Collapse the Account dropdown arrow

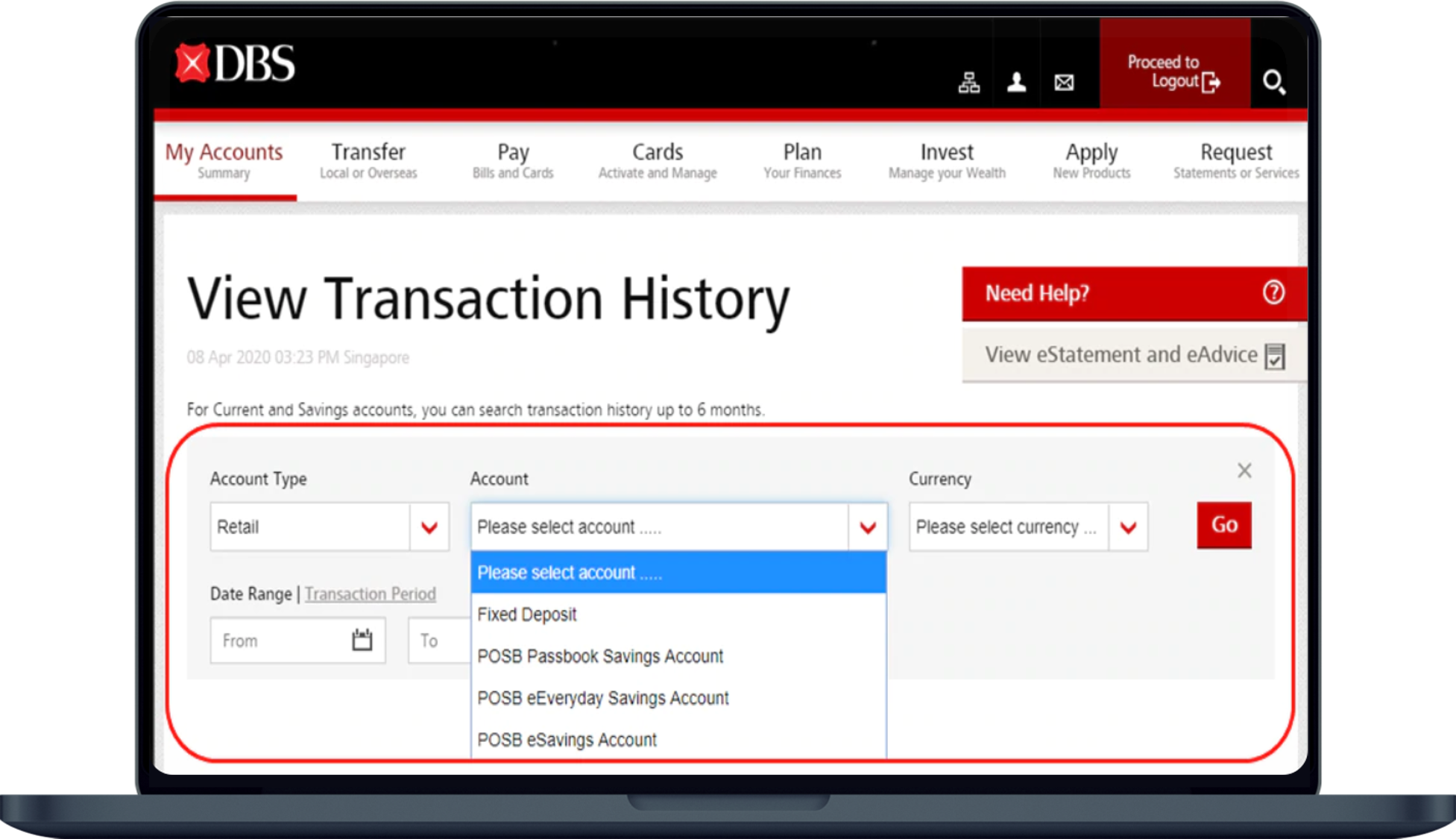coord(867,527)
